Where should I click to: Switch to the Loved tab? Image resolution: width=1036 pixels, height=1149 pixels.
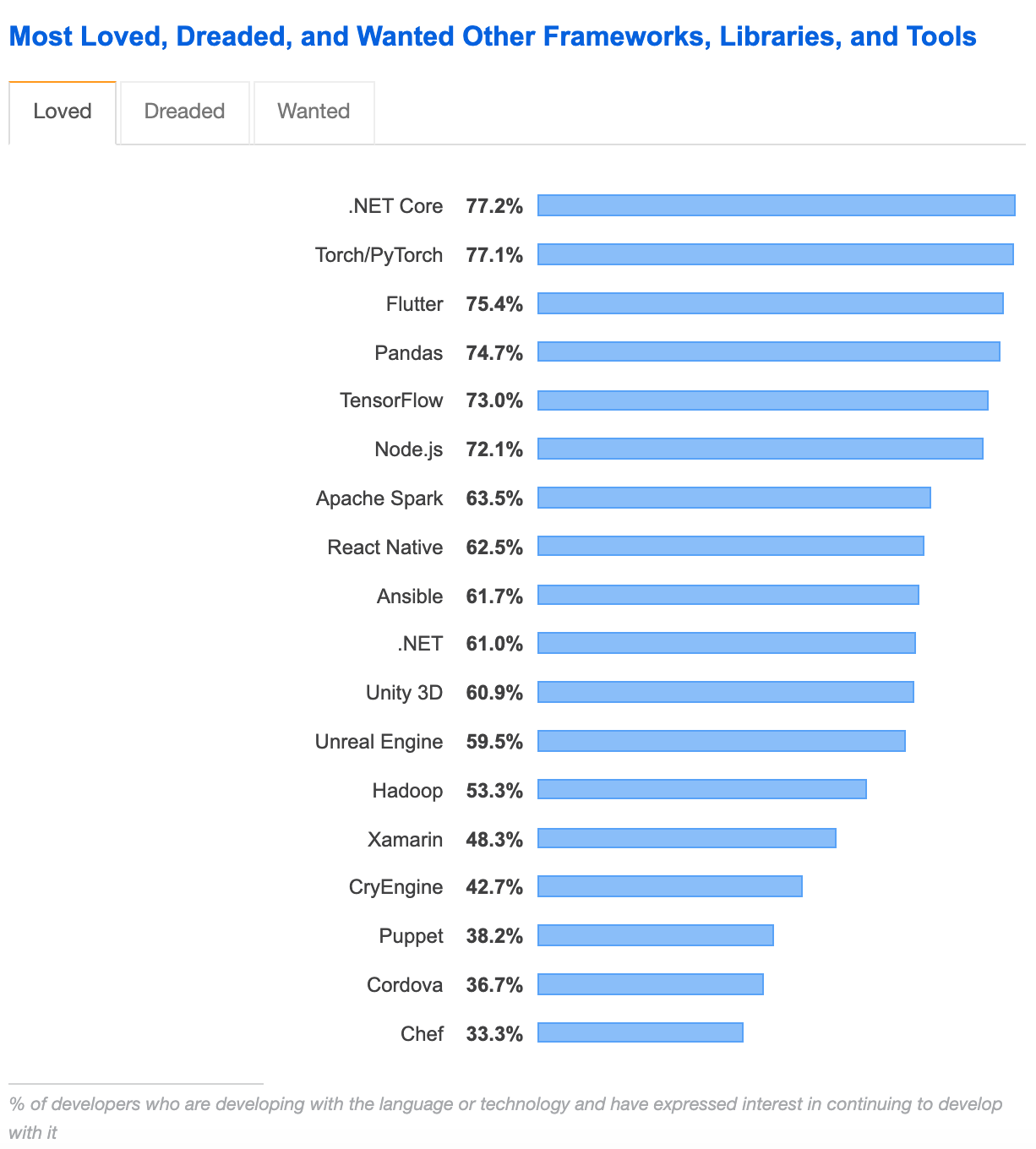point(63,112)
